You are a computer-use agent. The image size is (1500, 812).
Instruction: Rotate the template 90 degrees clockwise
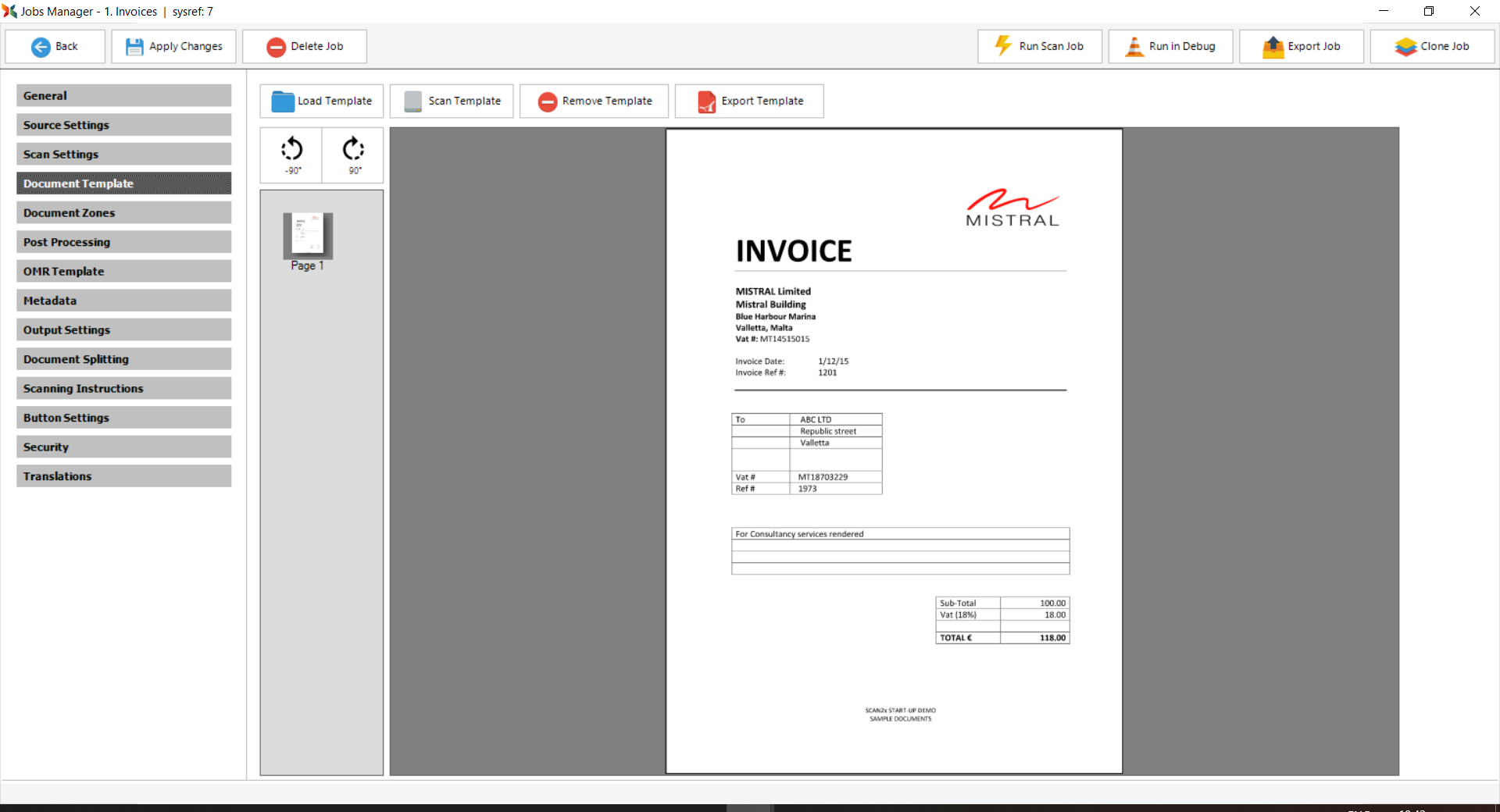354,155
